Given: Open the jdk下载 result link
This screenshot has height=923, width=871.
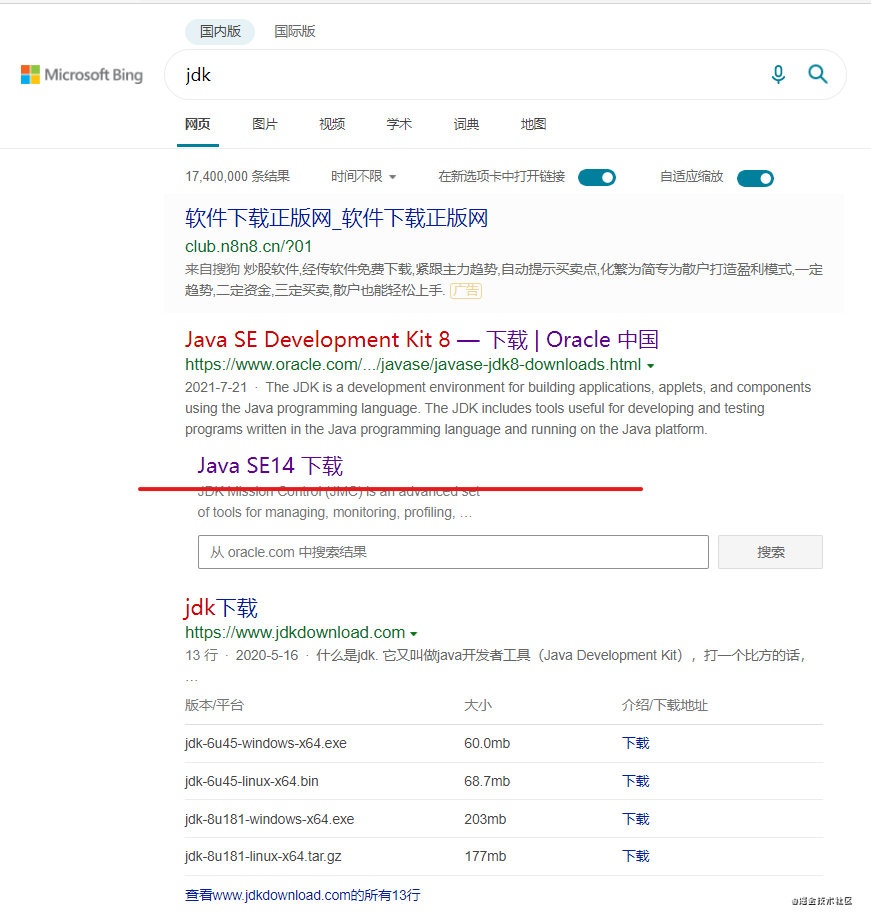Looking at the screenshot, I should (220, 607).
